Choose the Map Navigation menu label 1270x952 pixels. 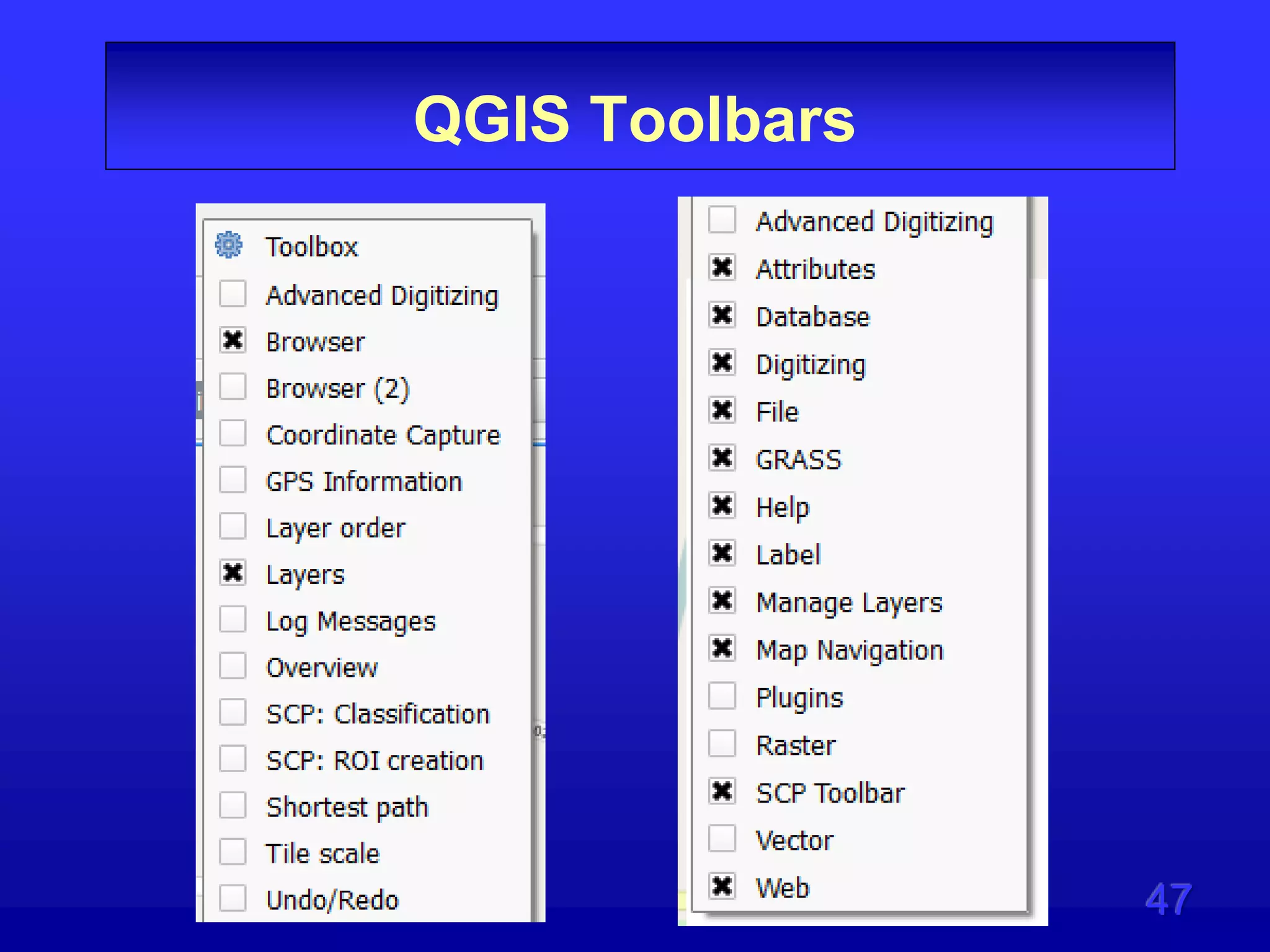pos(850,651)
